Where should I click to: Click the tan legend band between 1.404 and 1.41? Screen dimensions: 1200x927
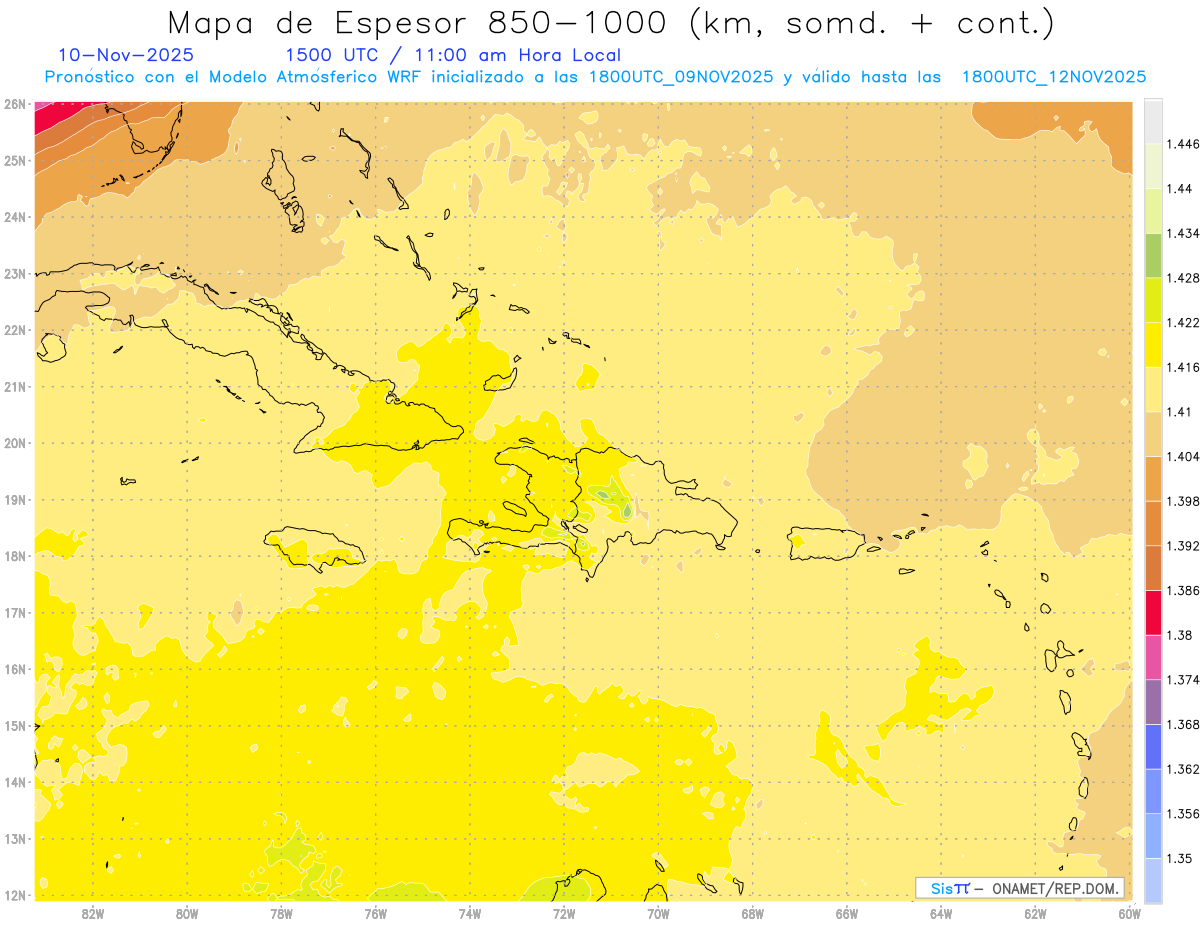coord(1153,434)
